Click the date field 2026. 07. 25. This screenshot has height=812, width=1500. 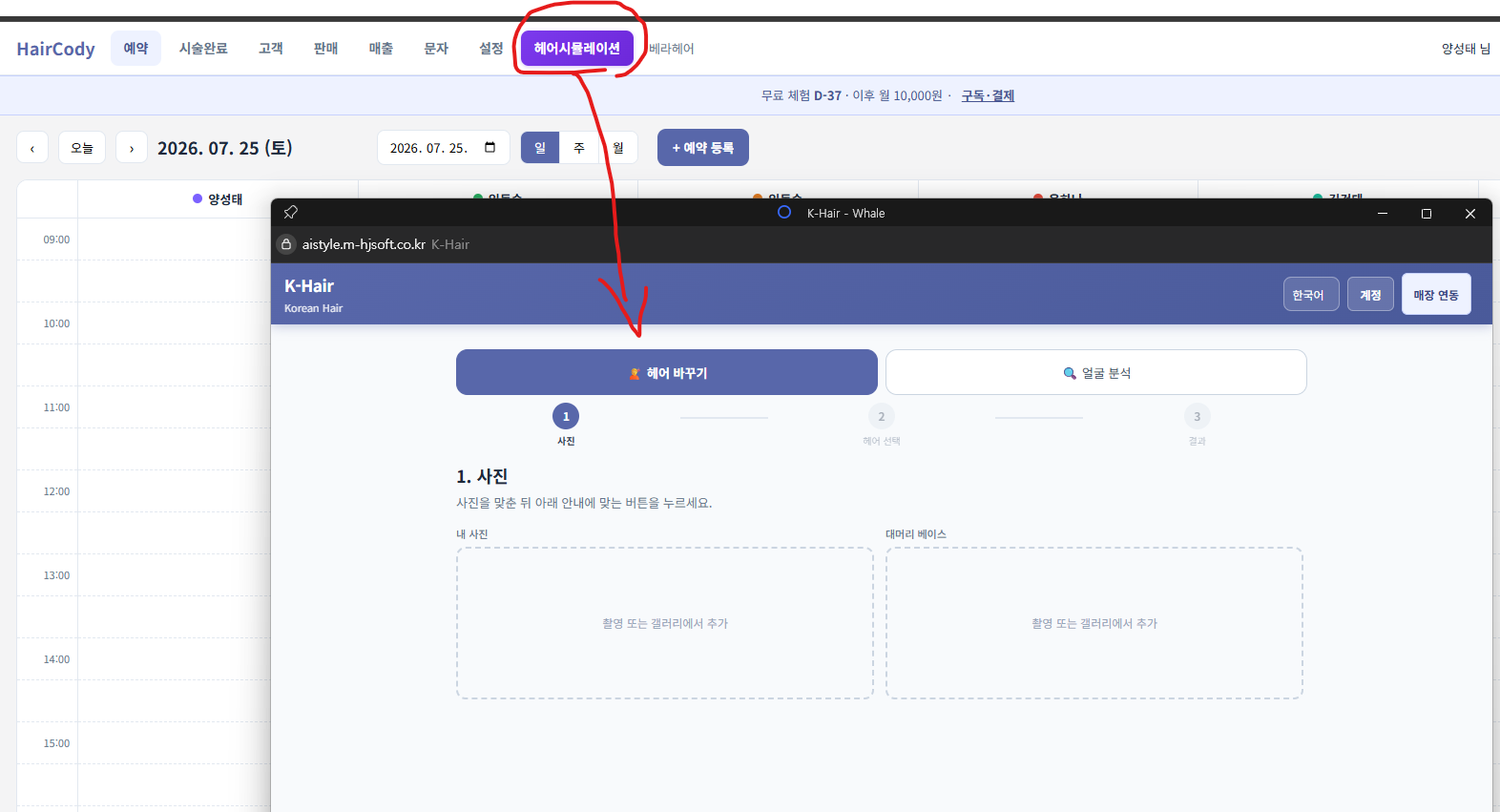pos(444,148)
